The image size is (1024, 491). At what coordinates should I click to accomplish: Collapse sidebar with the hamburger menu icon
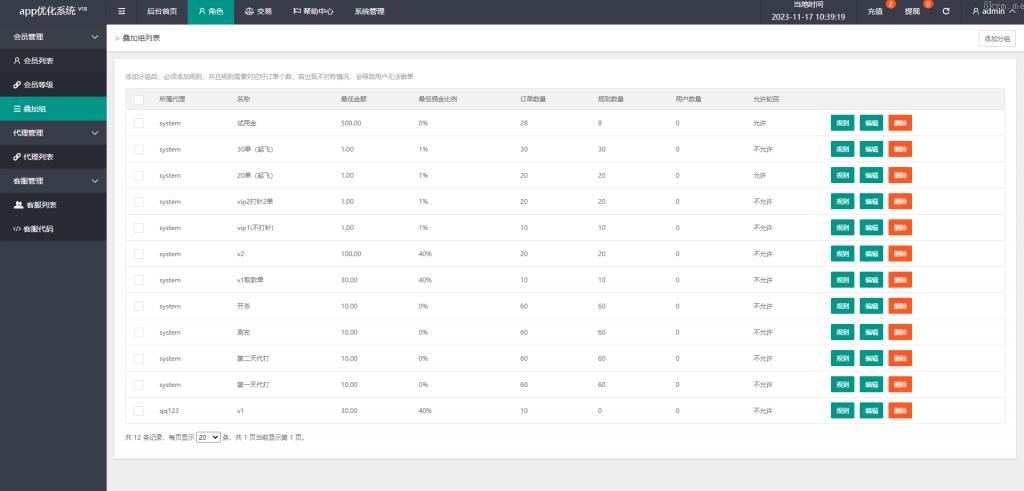pyautogui.click(x=122, y=12)
